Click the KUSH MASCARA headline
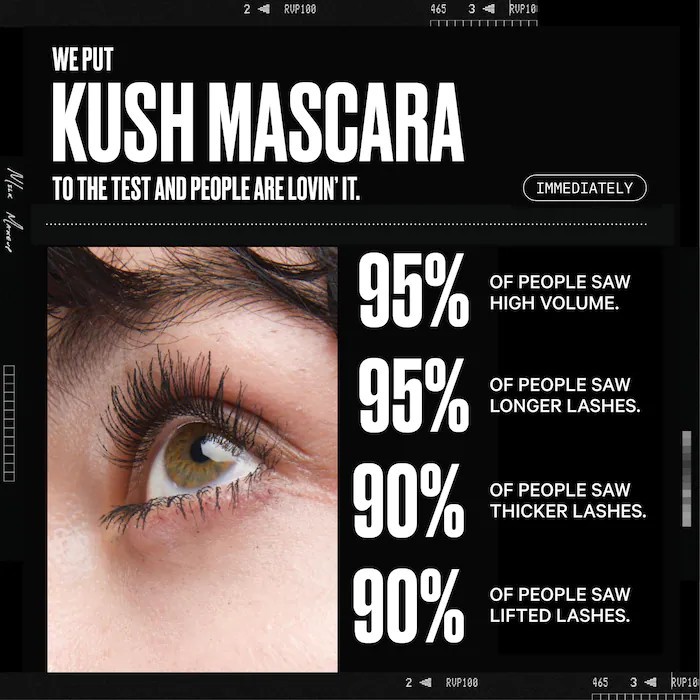Screen dimensions: 700x700 coord(258,122)
